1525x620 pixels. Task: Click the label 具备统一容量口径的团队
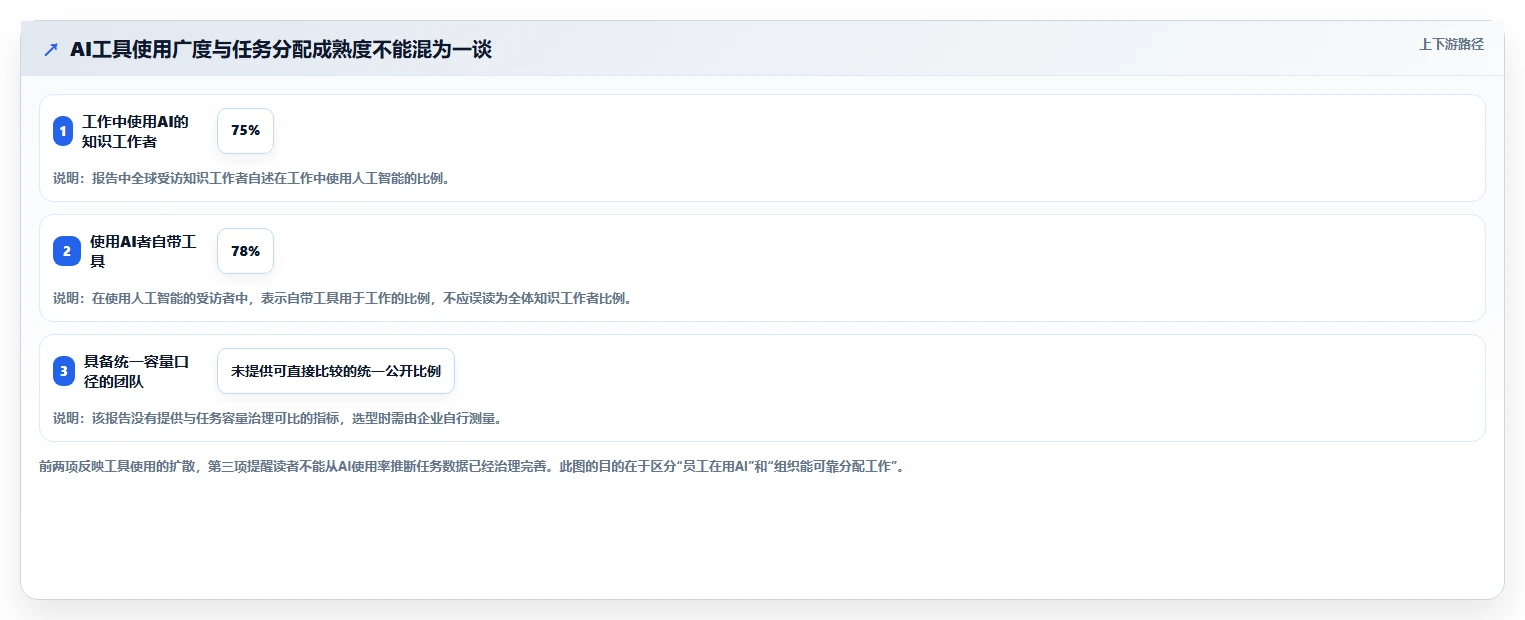click(x=136, y=371)
